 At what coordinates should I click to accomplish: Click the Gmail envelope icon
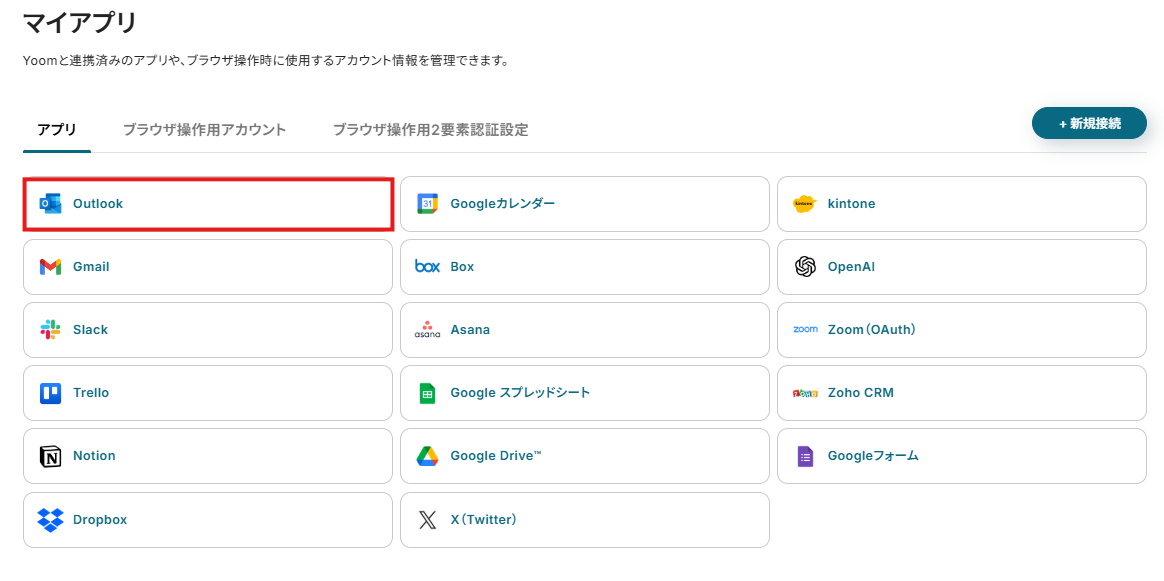50,267
